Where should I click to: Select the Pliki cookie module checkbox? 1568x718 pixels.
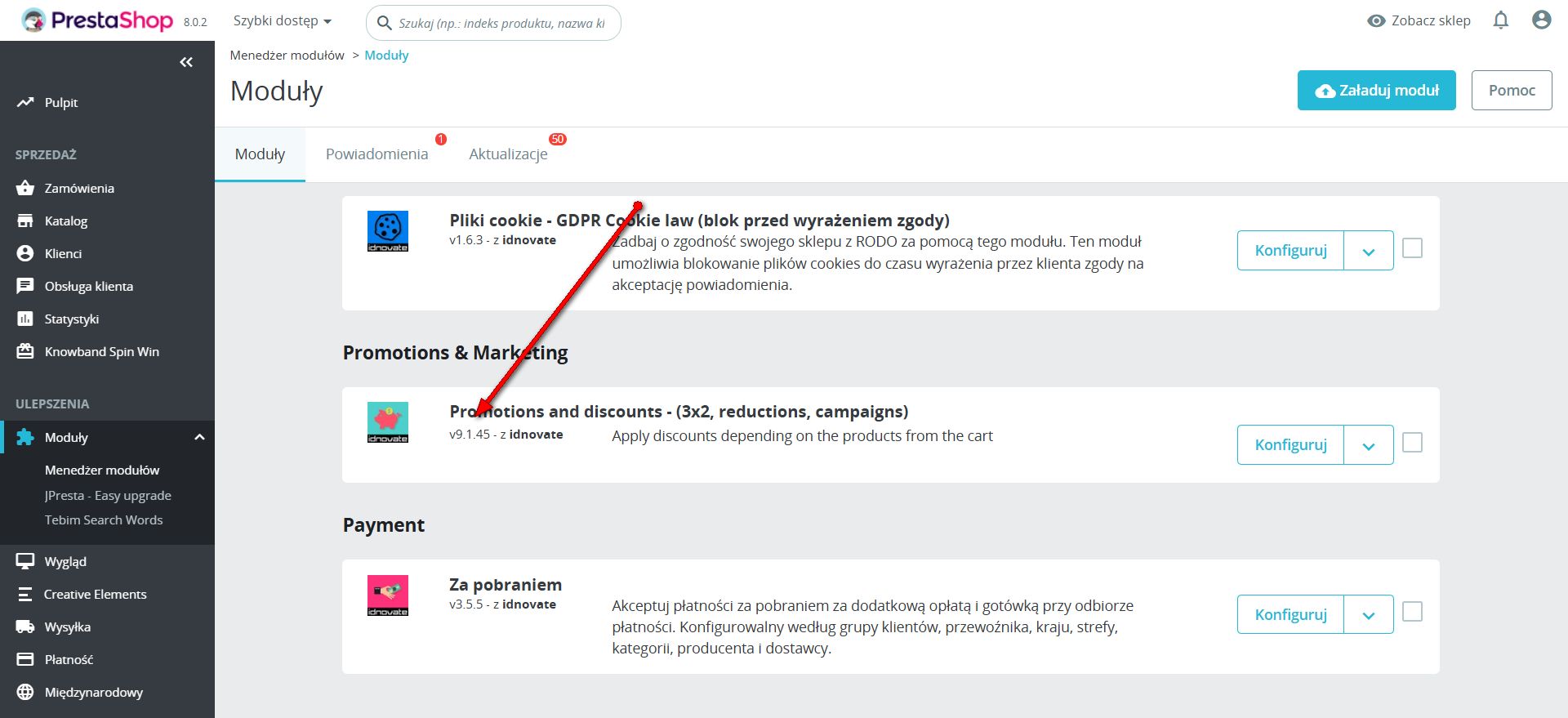(x=1412, y=248)
